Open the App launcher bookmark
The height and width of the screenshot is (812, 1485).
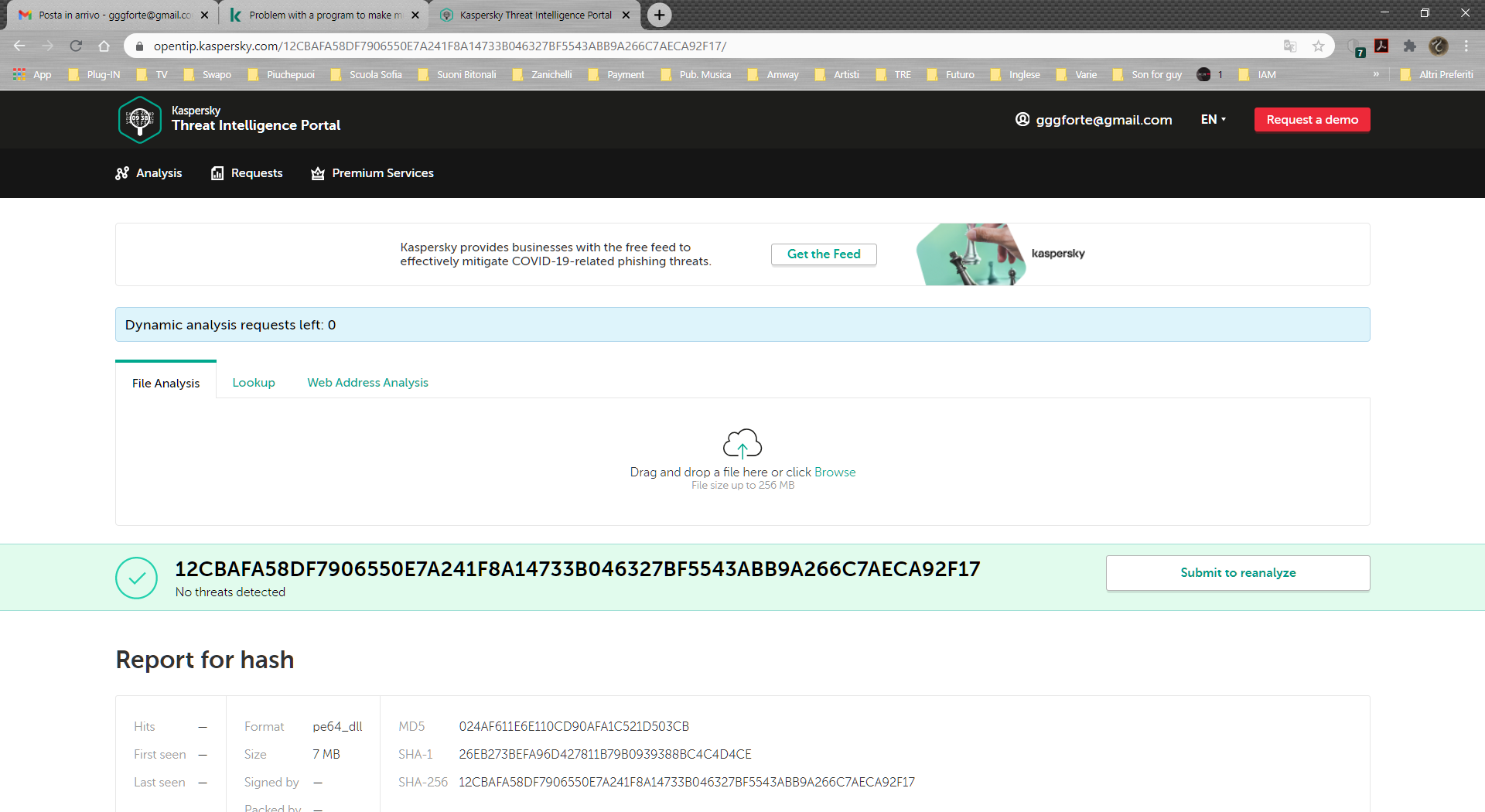[x=32, y=75]
